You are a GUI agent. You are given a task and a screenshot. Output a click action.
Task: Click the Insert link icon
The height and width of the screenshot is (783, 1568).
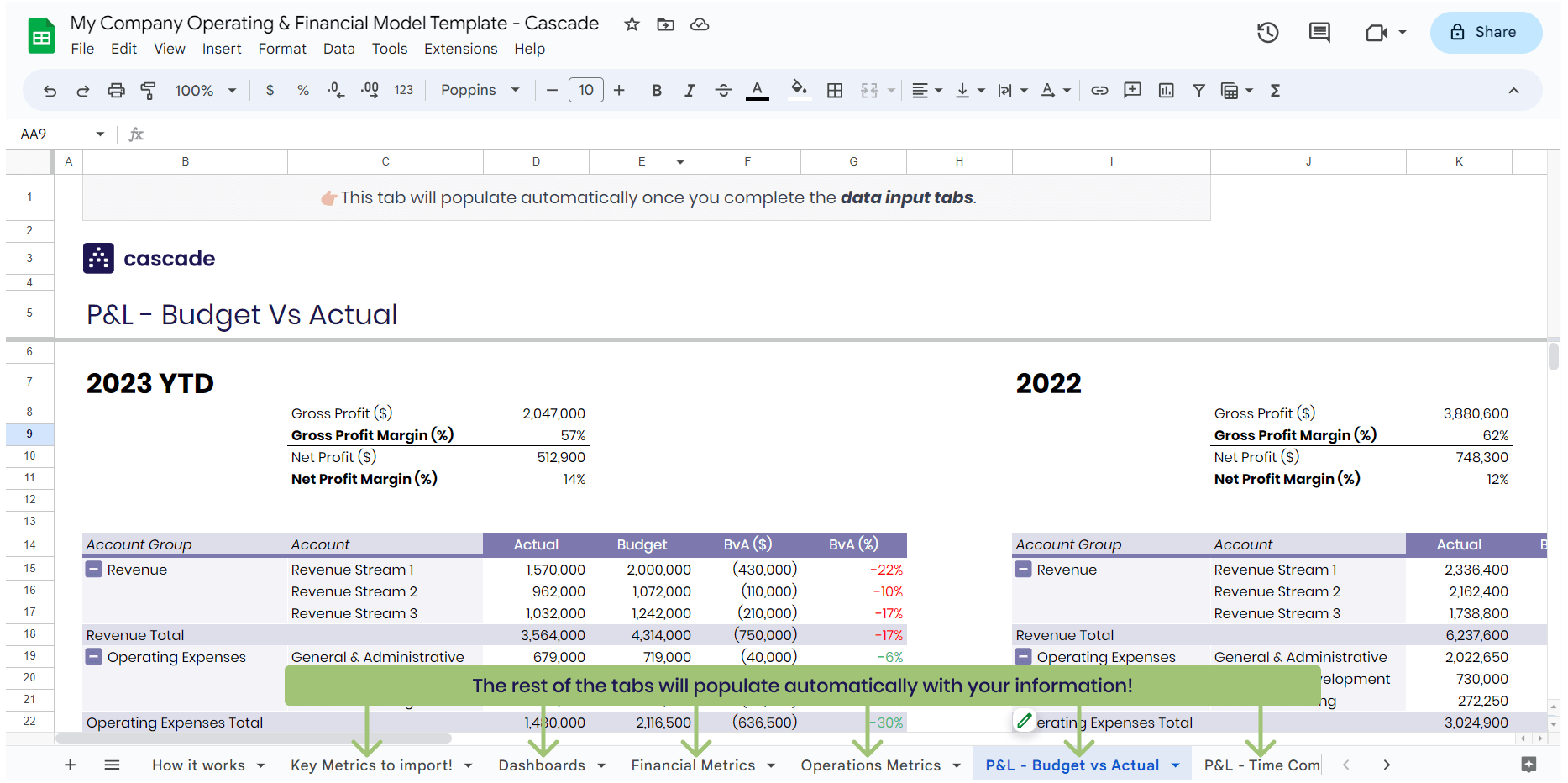coord(1099,90)
